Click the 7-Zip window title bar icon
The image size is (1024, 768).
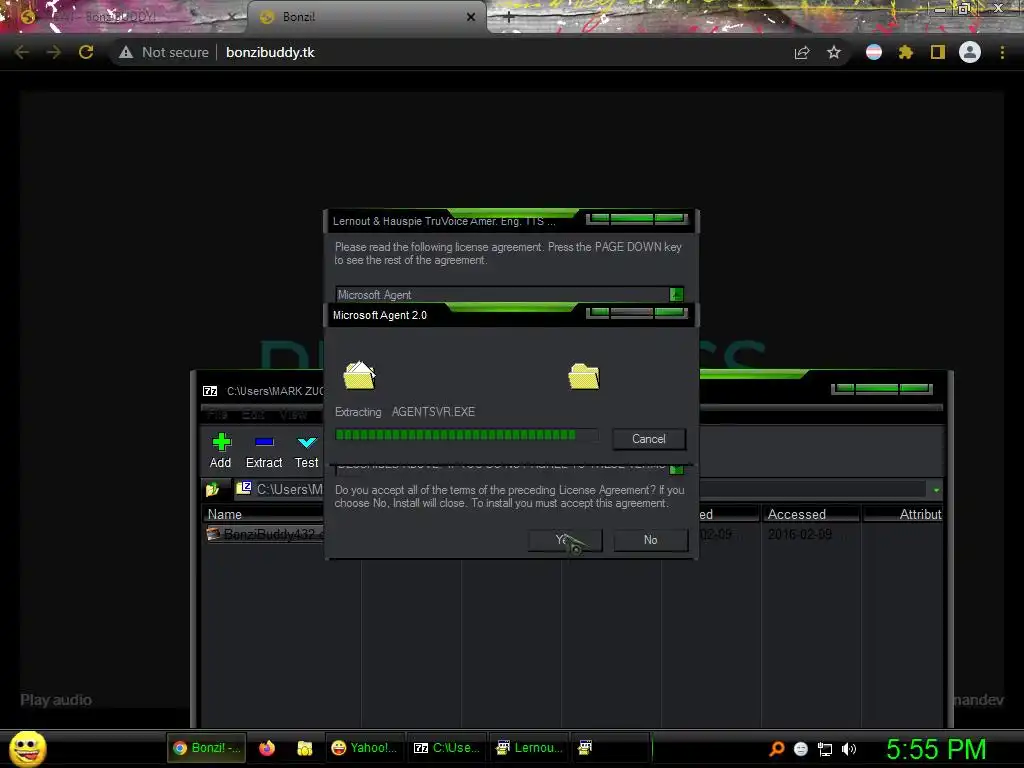210,391
